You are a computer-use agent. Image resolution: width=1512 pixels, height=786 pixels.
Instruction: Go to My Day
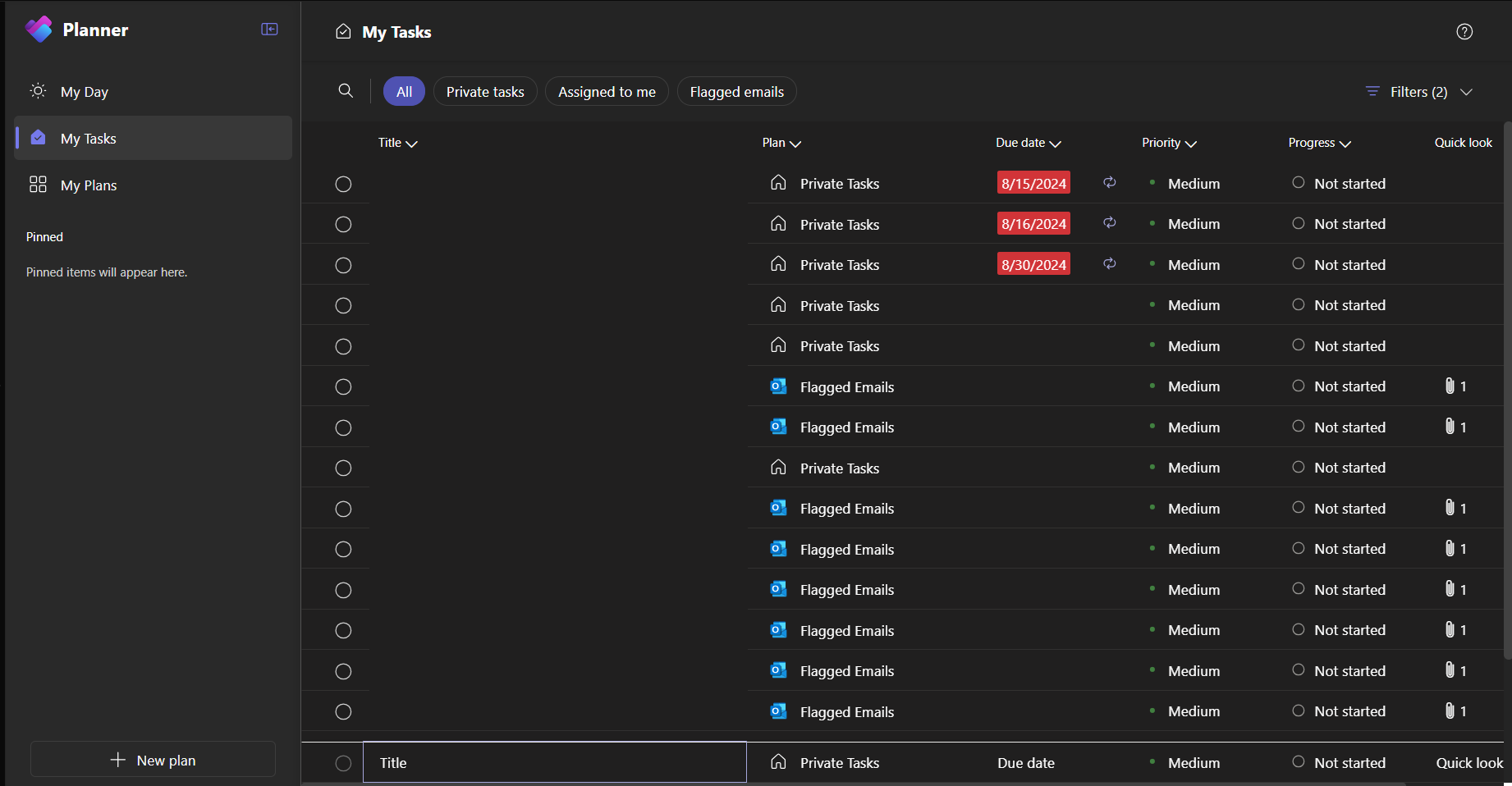point(153,92)
